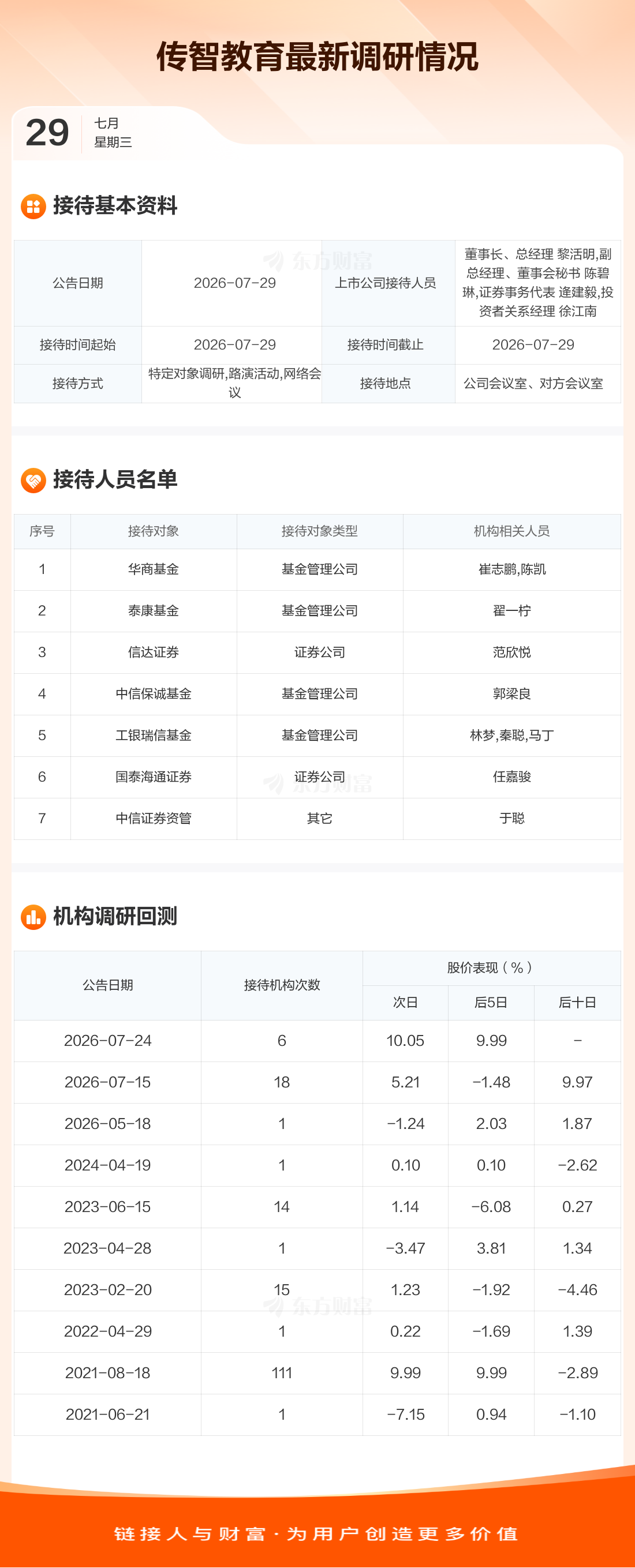Screen dimensions: 635x1568
Task: Click the page title 传智教育最新调研情况
Action: [317, 57]
